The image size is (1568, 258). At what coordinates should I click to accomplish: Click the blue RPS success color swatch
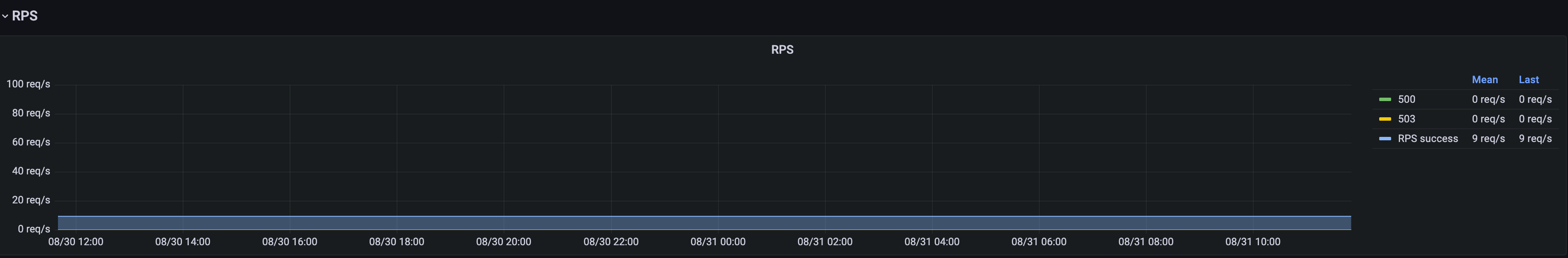pos(1385,139)
